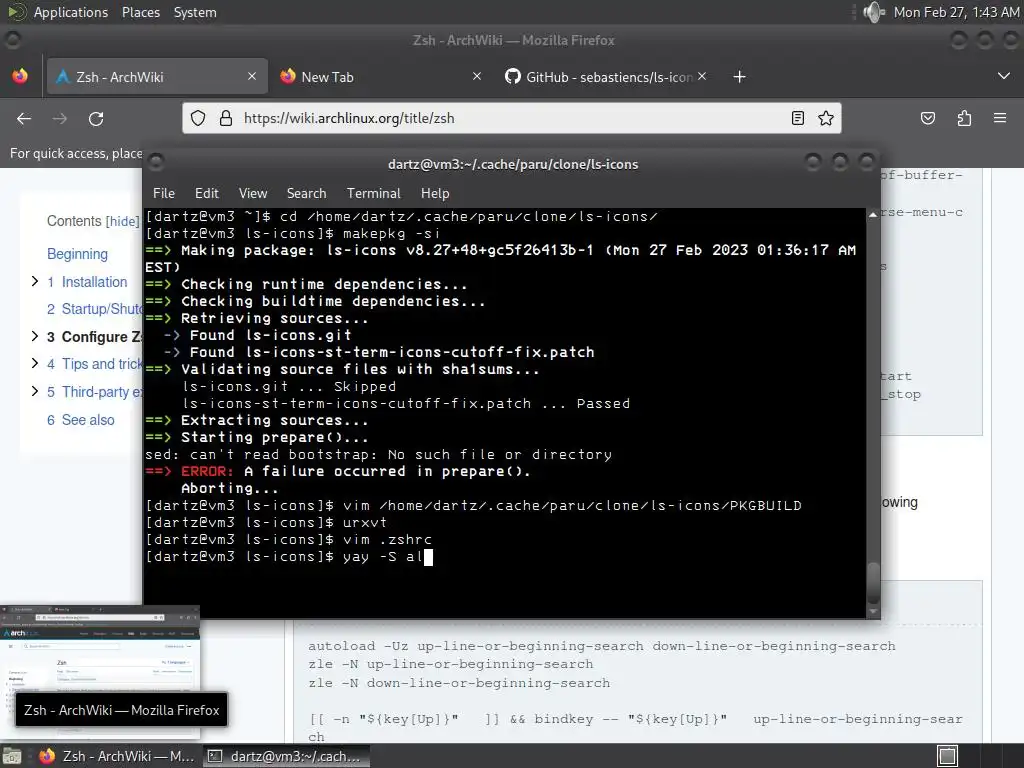Open the Tips and tricks contents link

(x=95, y=364)
